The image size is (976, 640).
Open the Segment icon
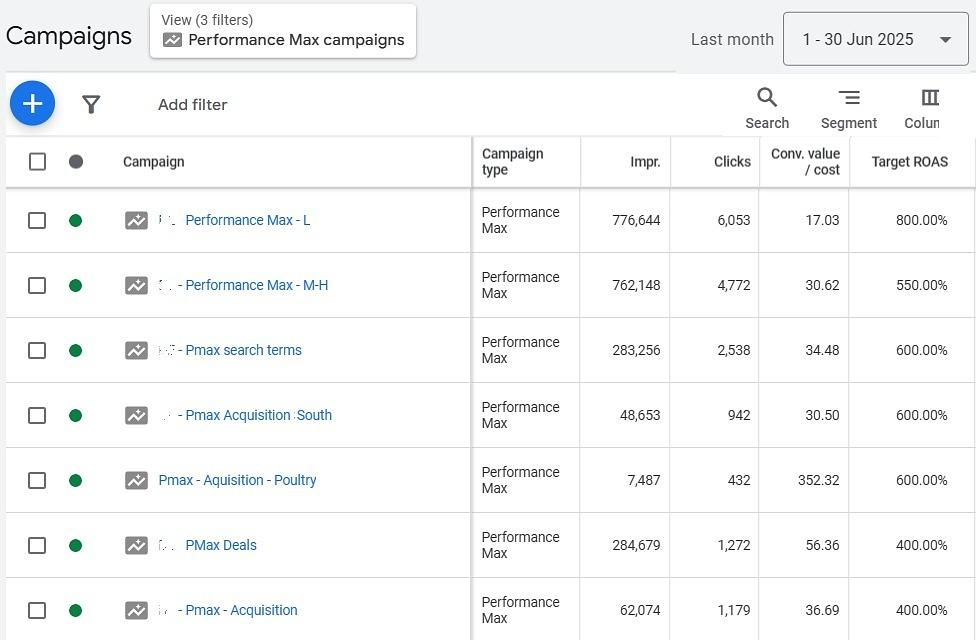849,98
